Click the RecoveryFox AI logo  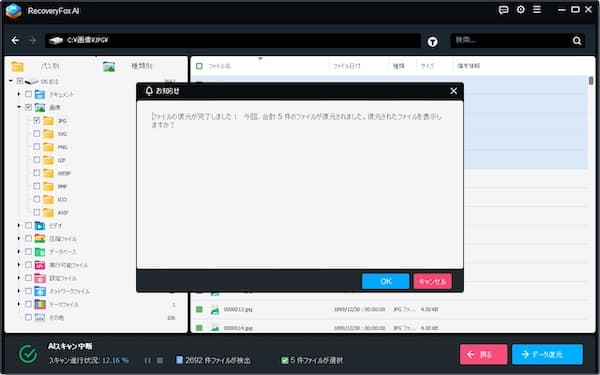coord(13,11)
